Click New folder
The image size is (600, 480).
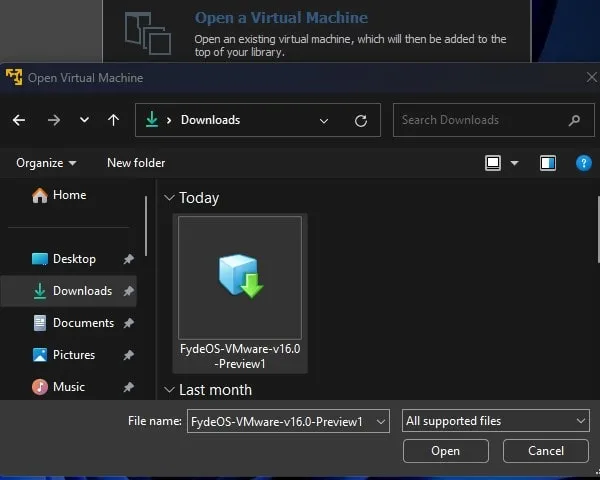(136, 163)
